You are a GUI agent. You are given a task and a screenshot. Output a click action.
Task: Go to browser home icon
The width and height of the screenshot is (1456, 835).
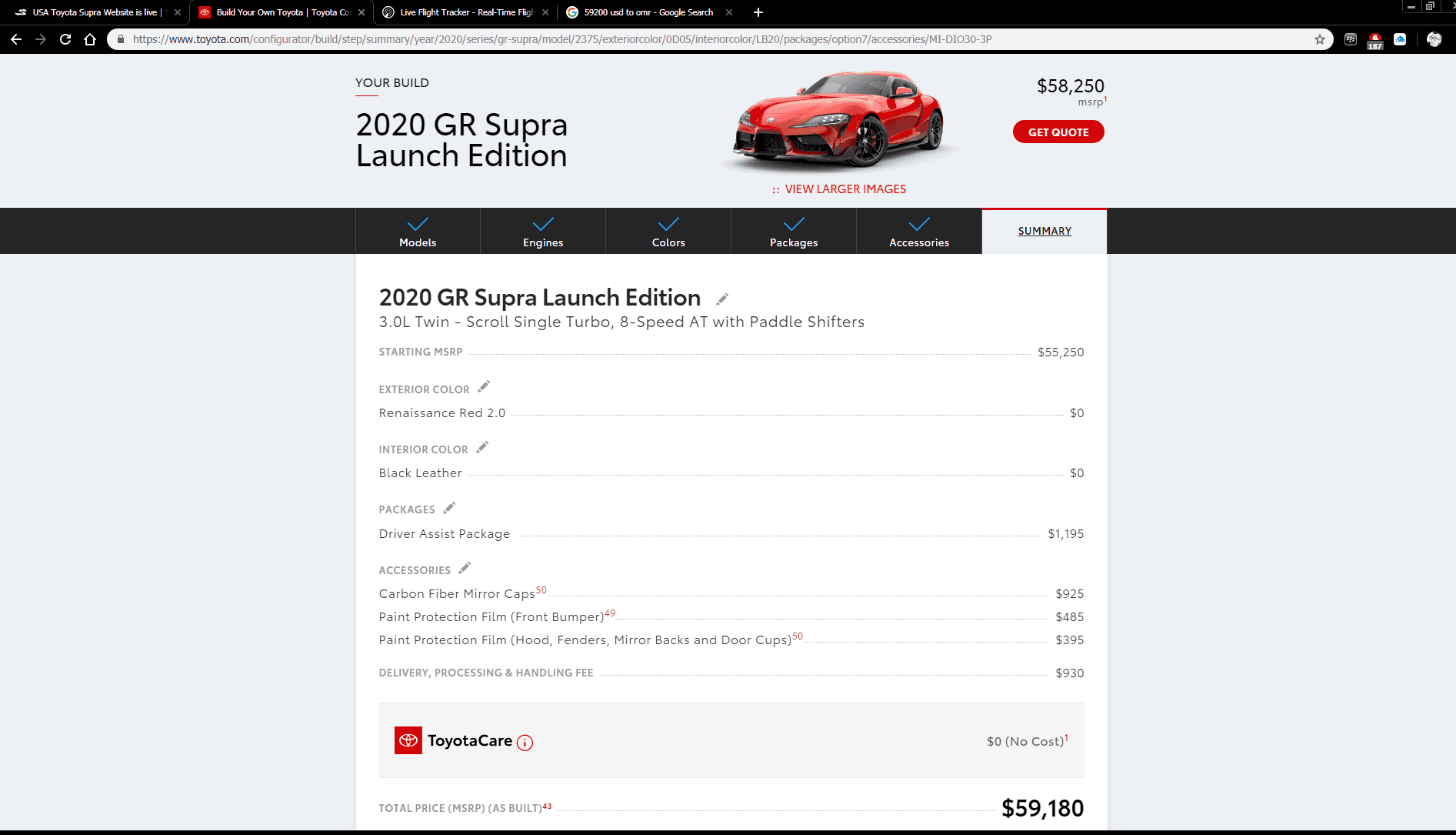pos(90,39)
